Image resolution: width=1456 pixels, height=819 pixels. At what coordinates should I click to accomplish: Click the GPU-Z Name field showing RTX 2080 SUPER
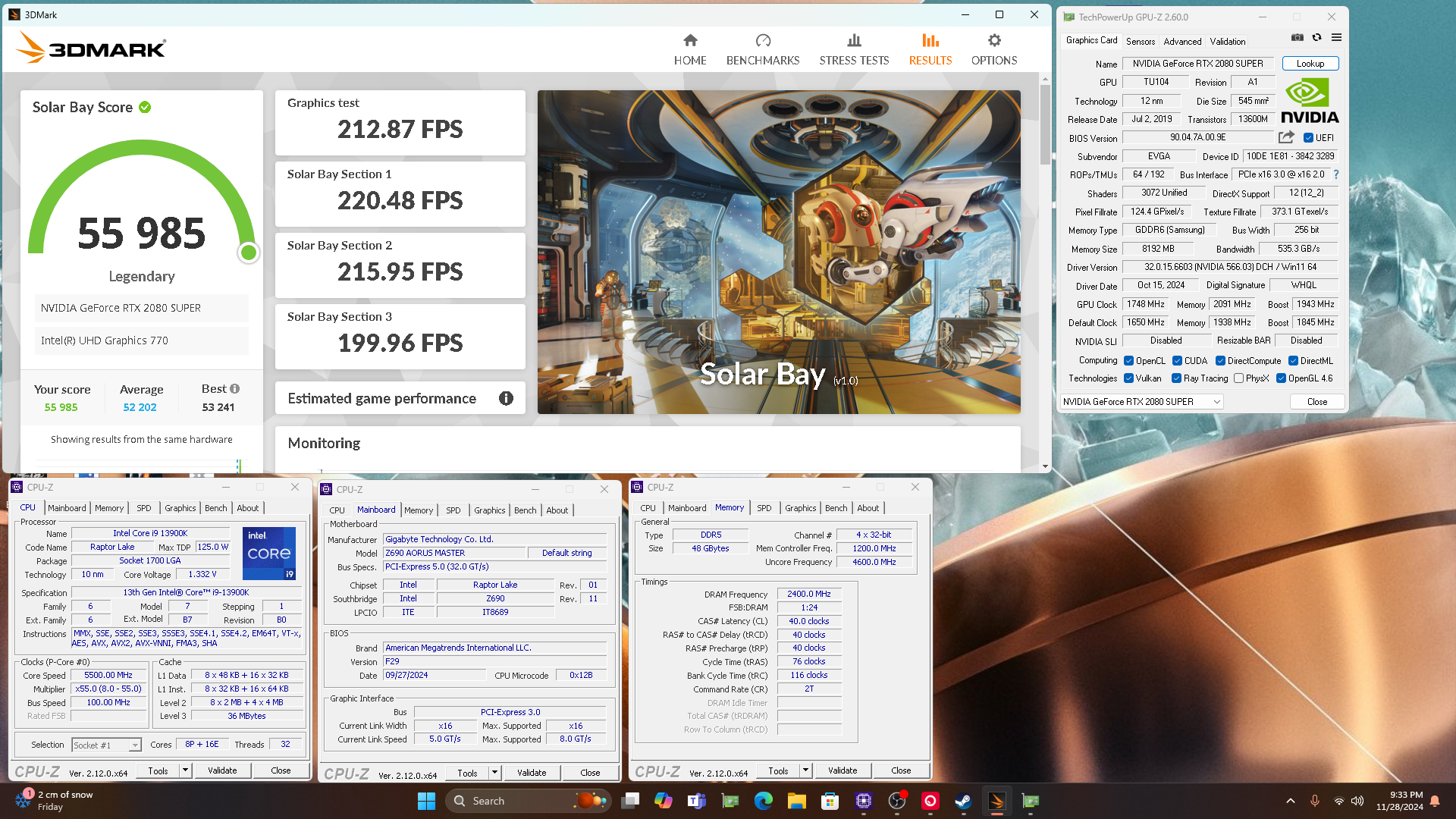(x=1198, y=64)
